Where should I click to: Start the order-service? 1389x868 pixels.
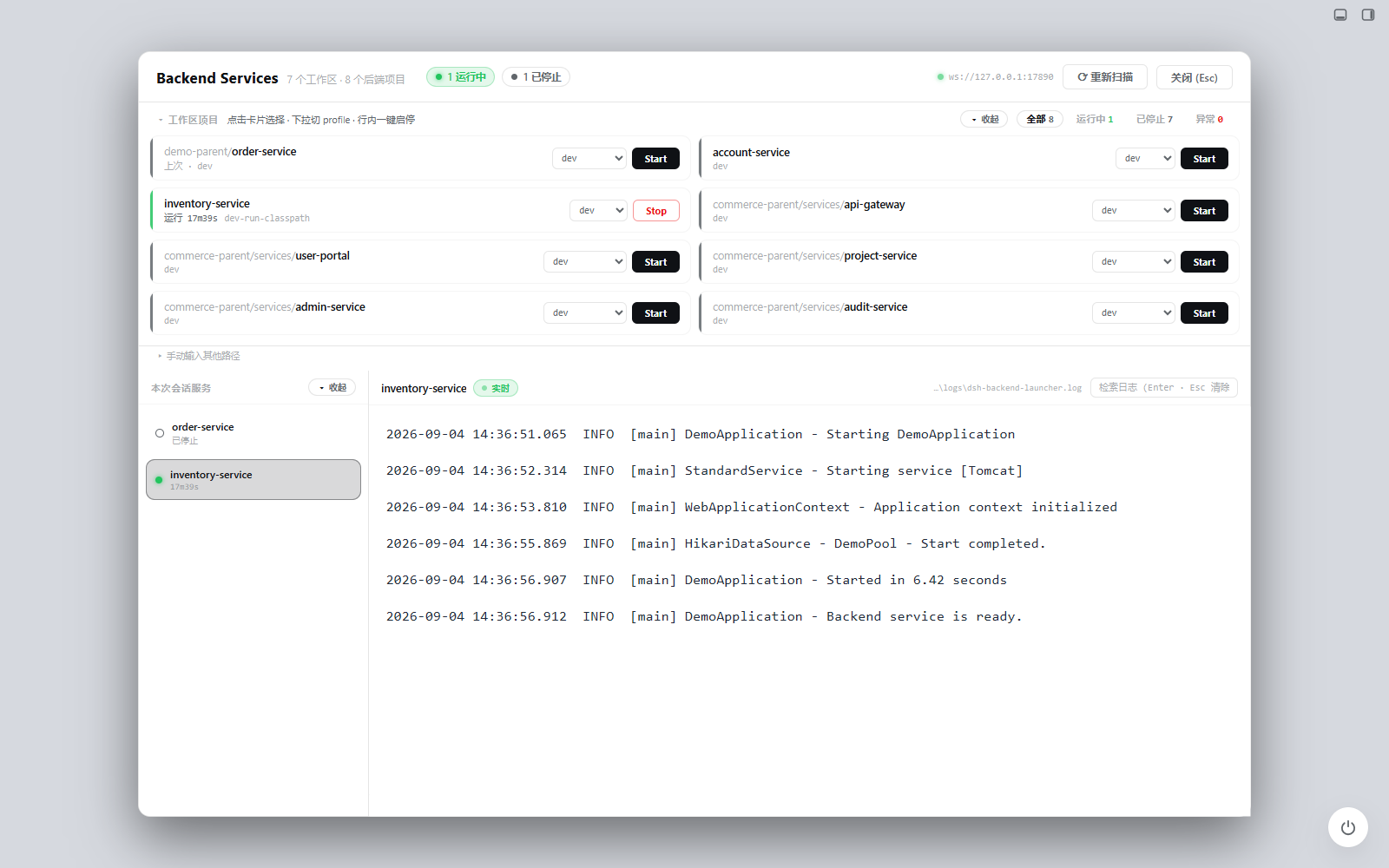click(655, 159)
